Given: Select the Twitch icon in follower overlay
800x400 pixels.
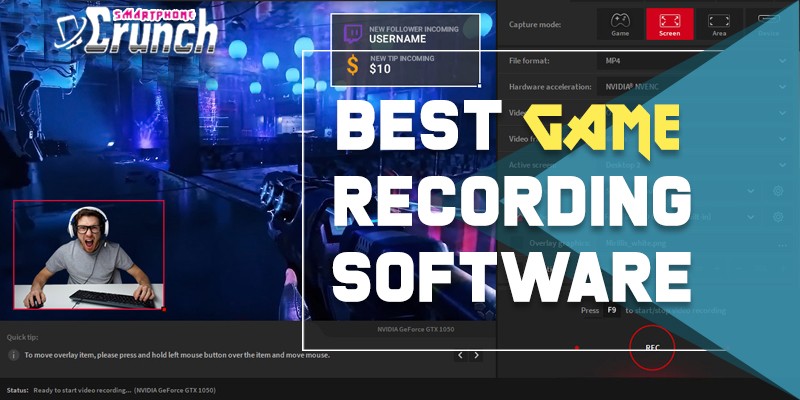Looking at the screenshot, I should (x=353, y=34).
